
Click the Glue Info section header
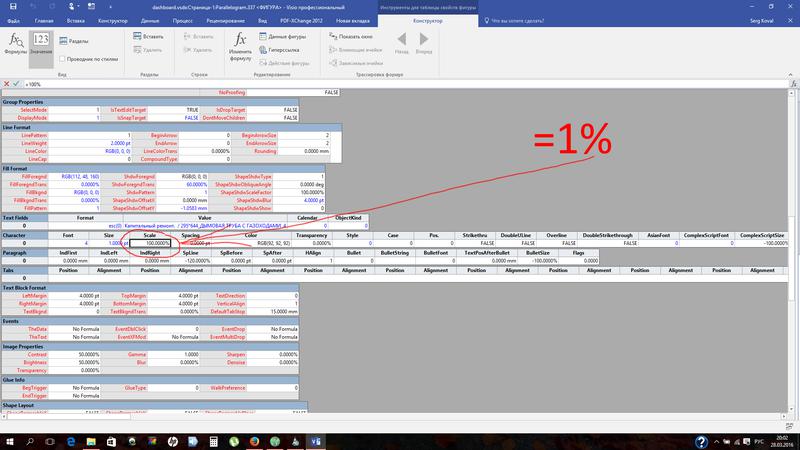point(150,380)
